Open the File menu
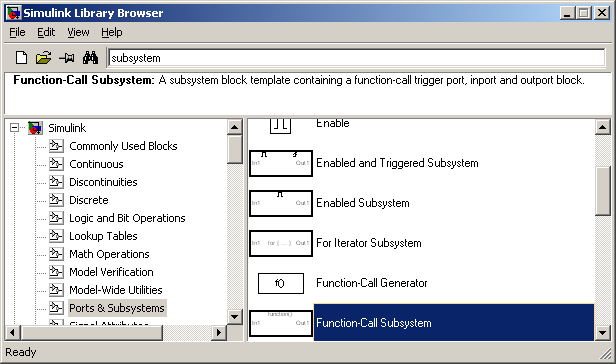This screenshot has width=616, height=364. coord(17,32)
